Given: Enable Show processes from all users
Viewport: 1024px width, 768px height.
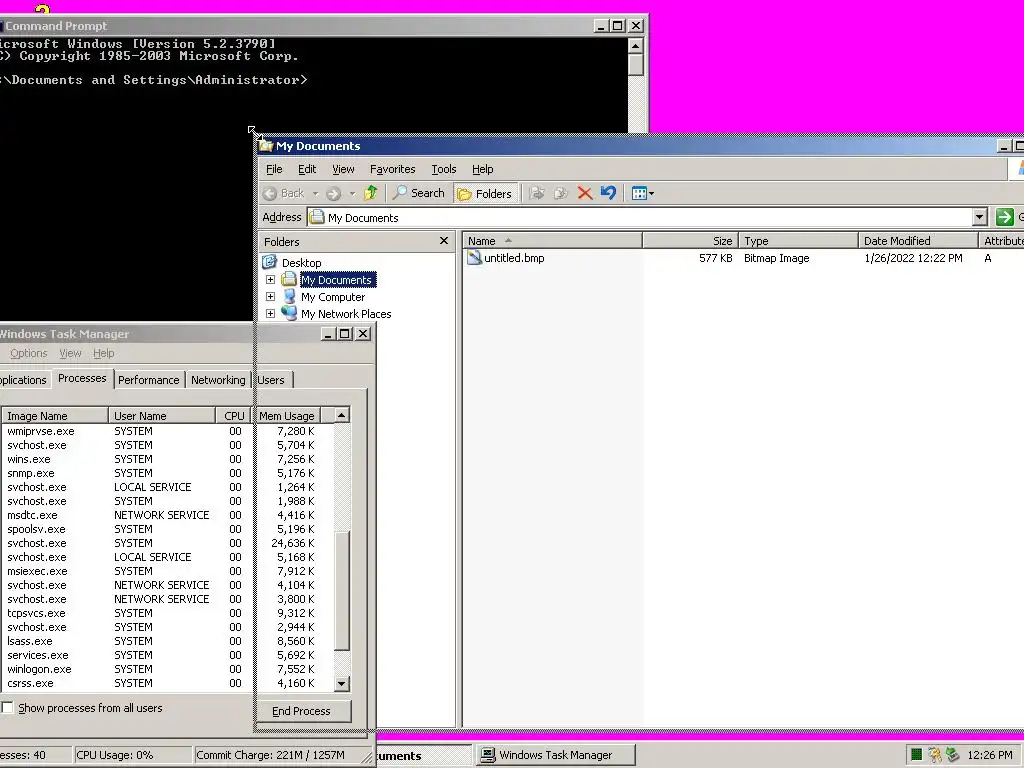Looking at the screenshot, I should tap(7, 708).
